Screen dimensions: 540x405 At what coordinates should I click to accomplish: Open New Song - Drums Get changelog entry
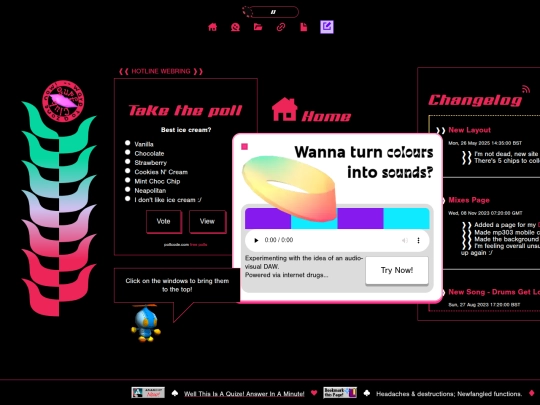pyautogui.click(x=494, y=292)
